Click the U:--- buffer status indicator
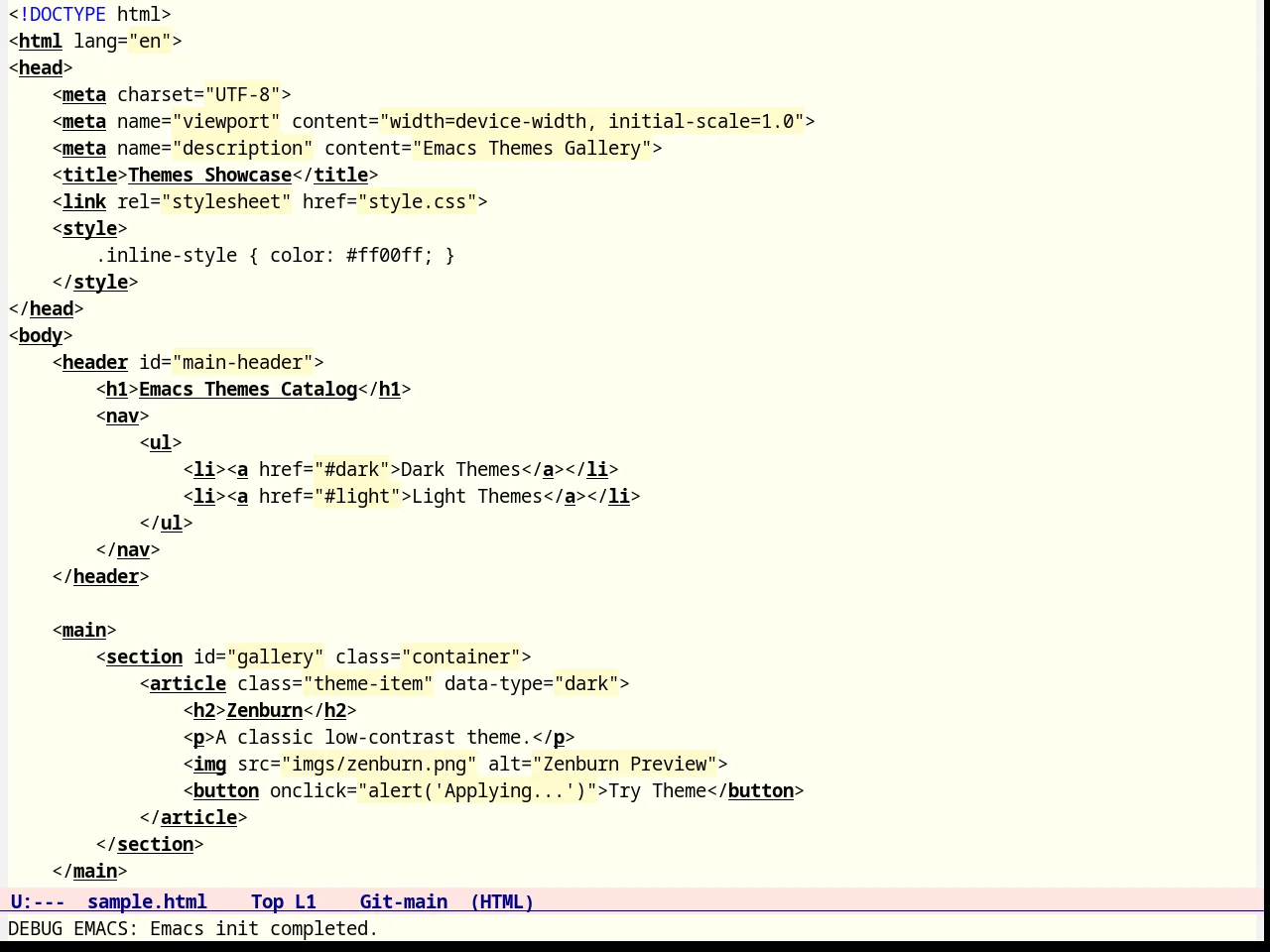The width and height of the screenshot is (1270, 952). (38, 901)
